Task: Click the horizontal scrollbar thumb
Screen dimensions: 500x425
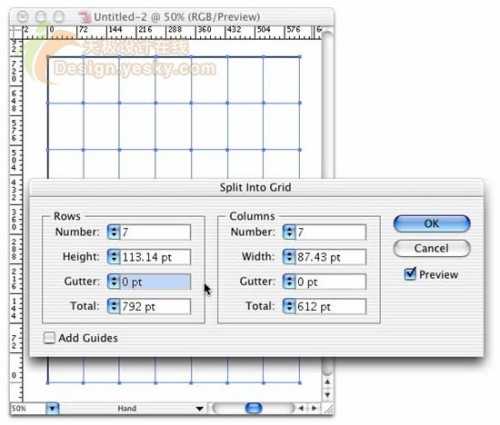Action: (254, 408)
